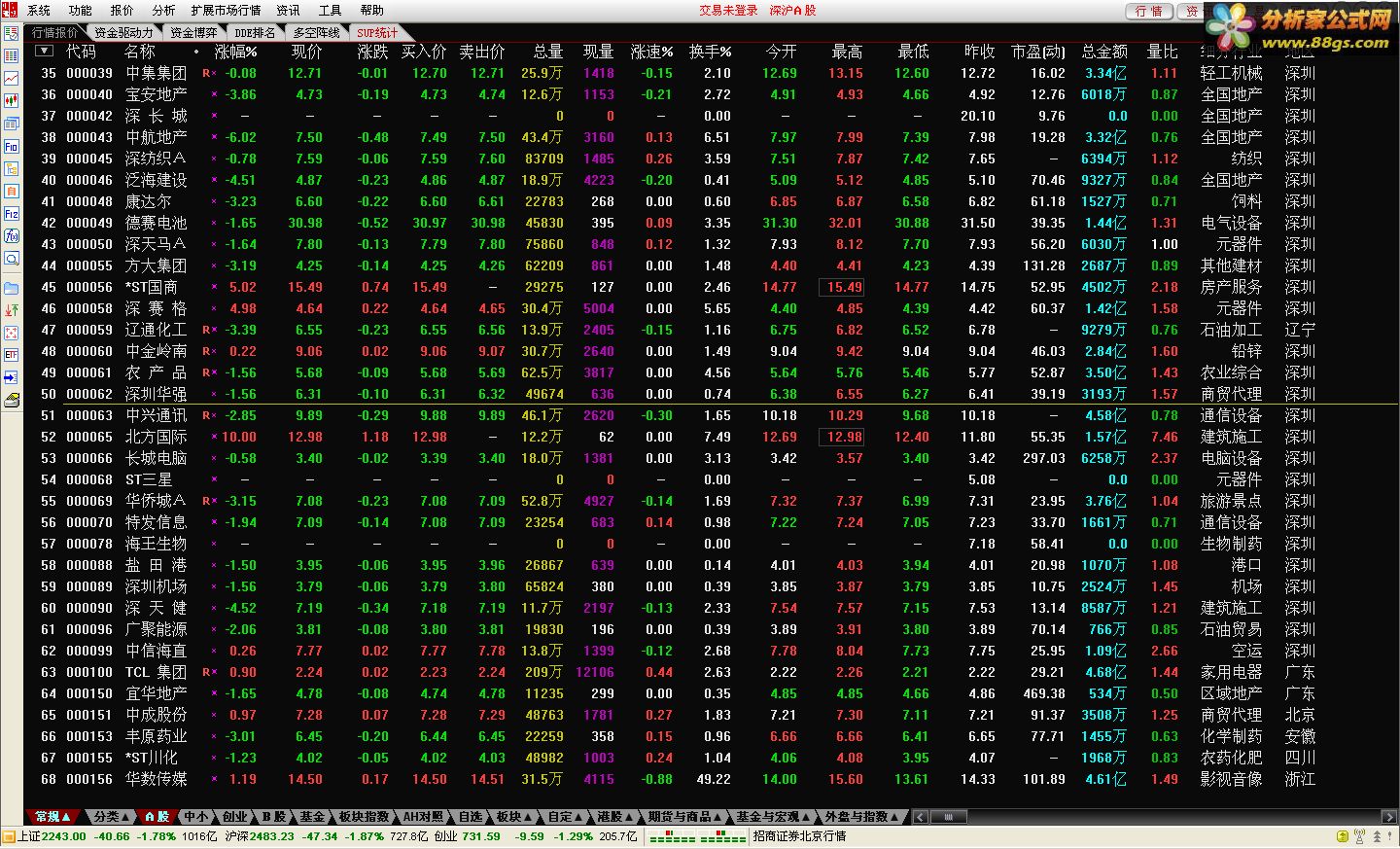Select the AH对照 bottom tab
Screen dimensions: 1400x849
pyautogui.click(x=423, y=817)
